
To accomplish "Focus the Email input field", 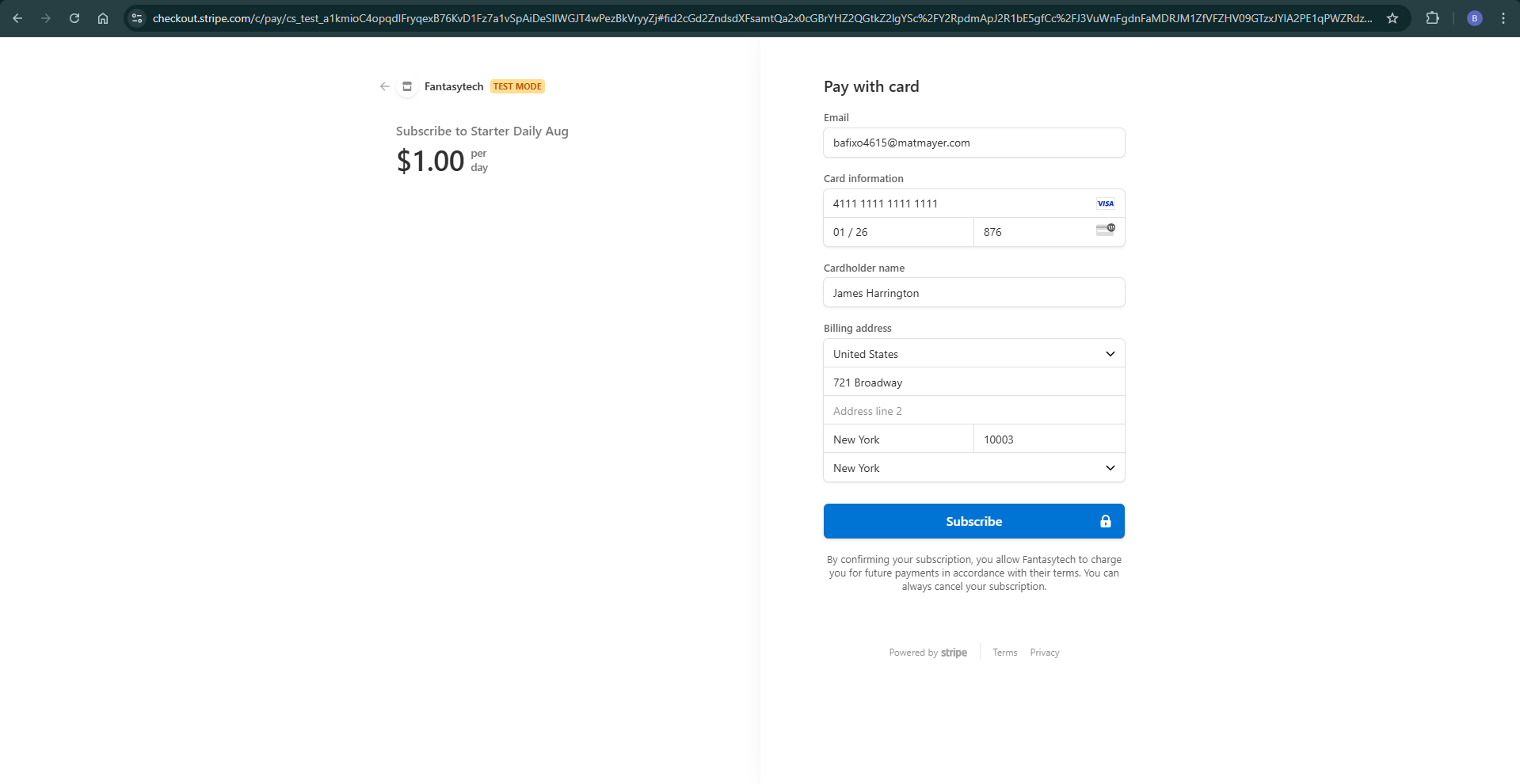I will pos(973,143).
